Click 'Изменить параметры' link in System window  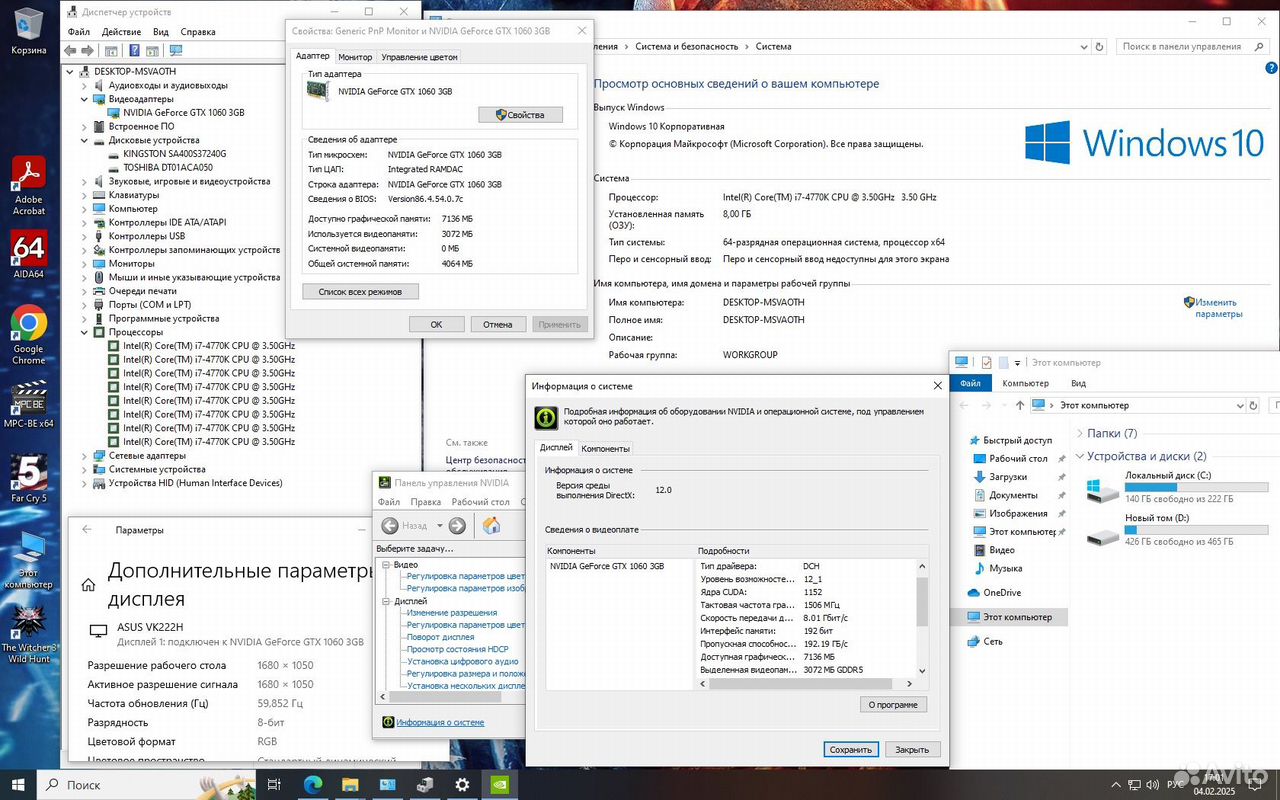[1218, 308]
